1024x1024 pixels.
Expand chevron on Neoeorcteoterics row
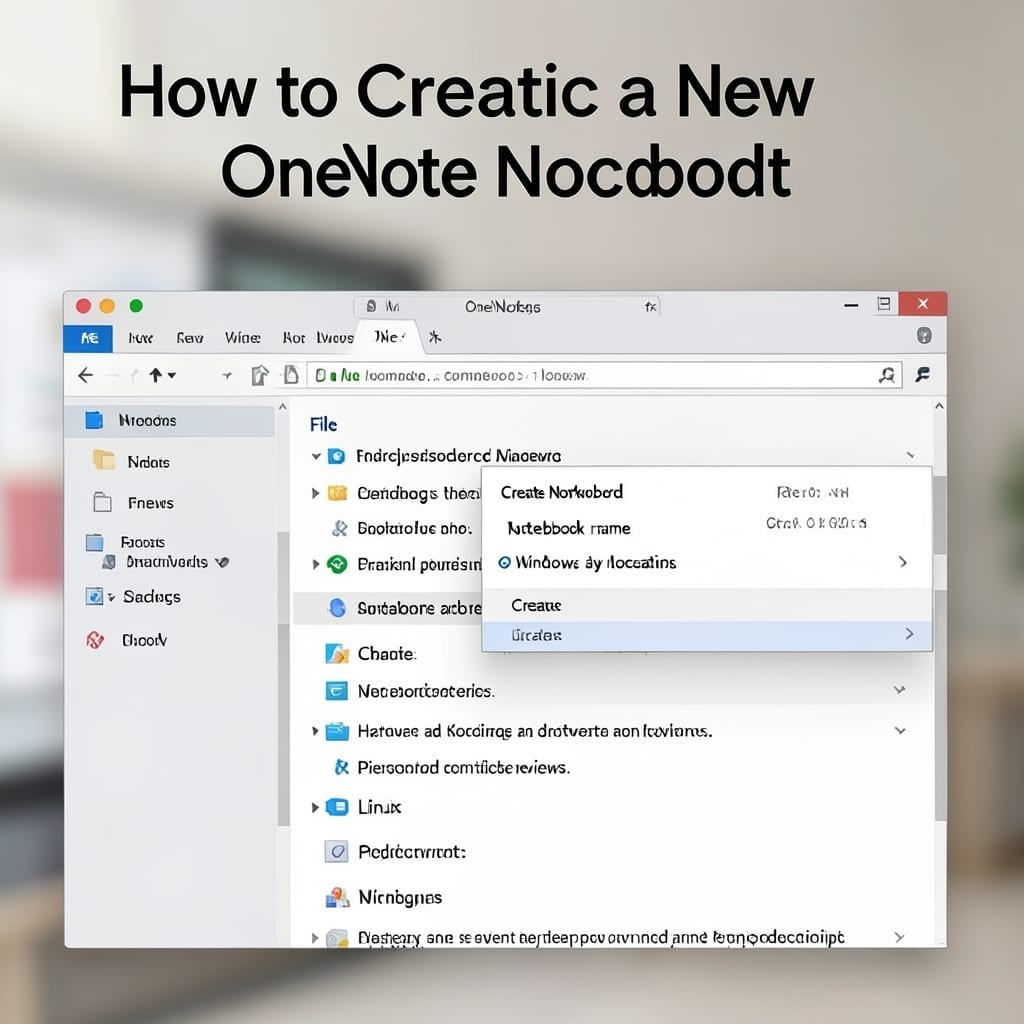pyautogui.click(x=899, y=690)
